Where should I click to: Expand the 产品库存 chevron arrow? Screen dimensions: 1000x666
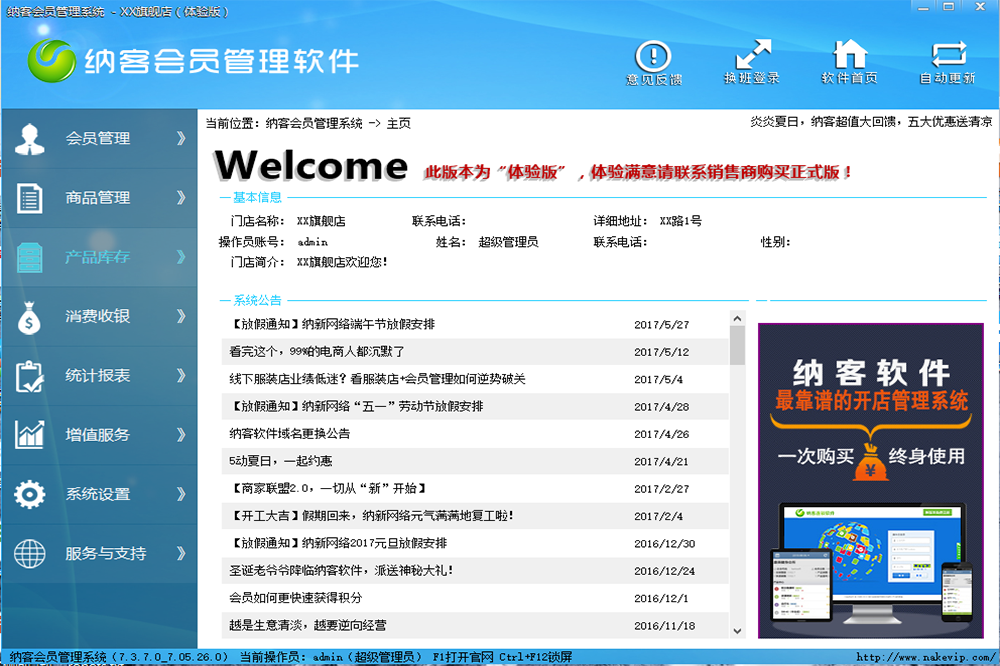coord(181,257)
